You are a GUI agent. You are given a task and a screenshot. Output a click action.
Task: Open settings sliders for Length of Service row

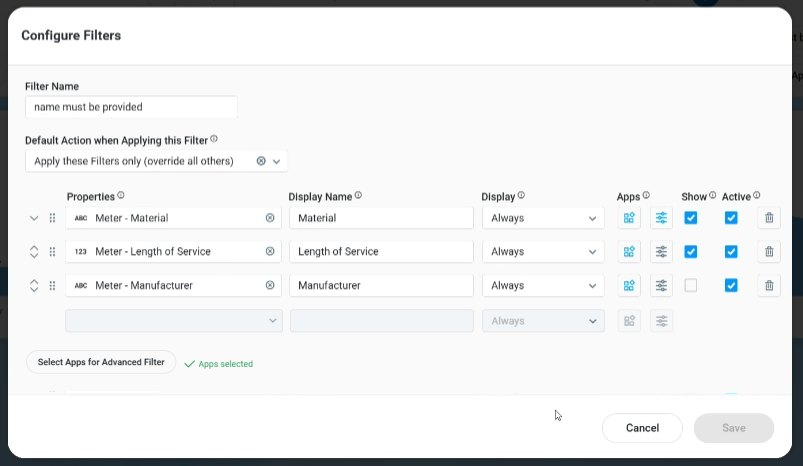click(661, 252)
